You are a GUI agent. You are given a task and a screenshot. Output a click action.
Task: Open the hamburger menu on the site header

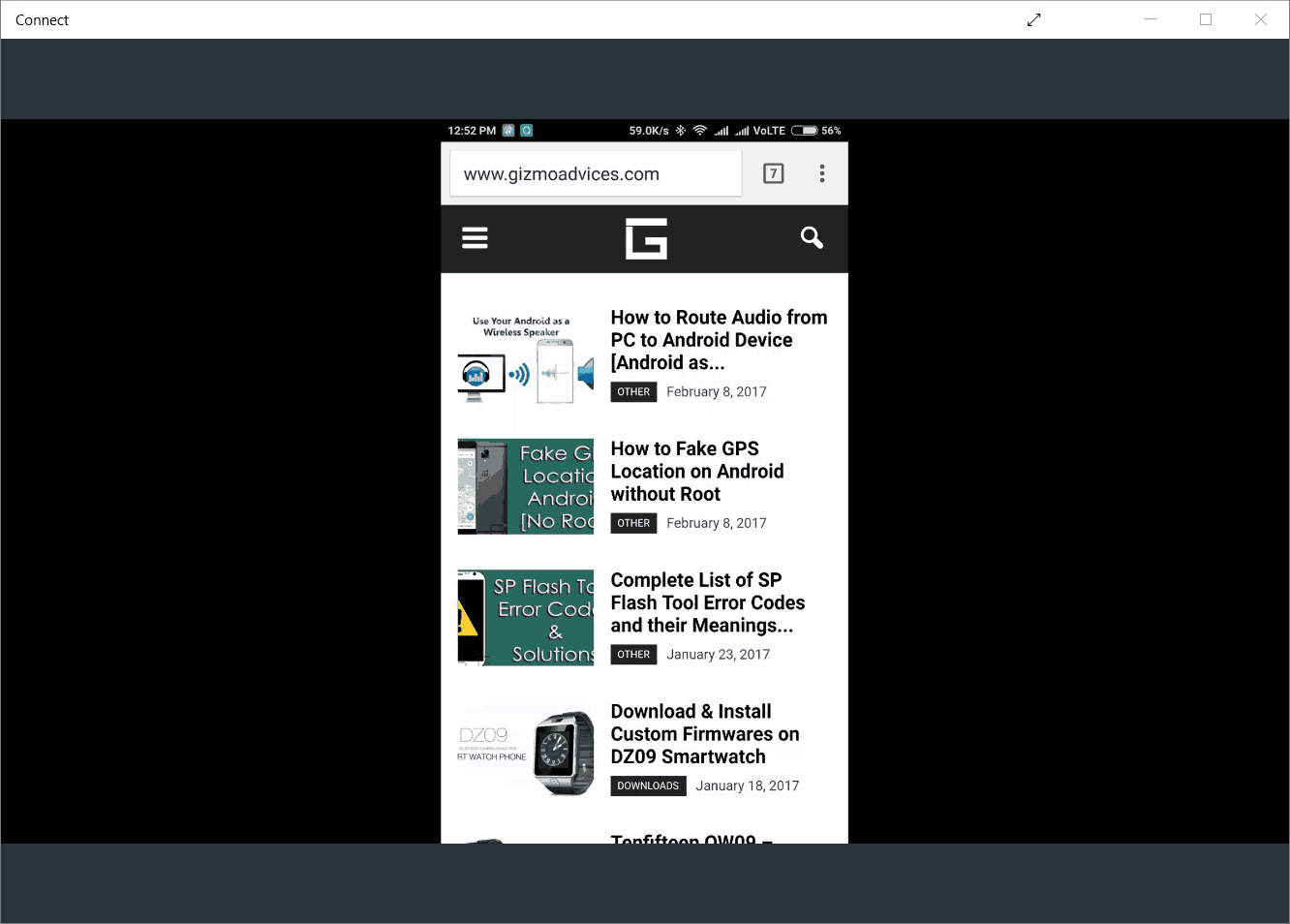click(475, 238)
